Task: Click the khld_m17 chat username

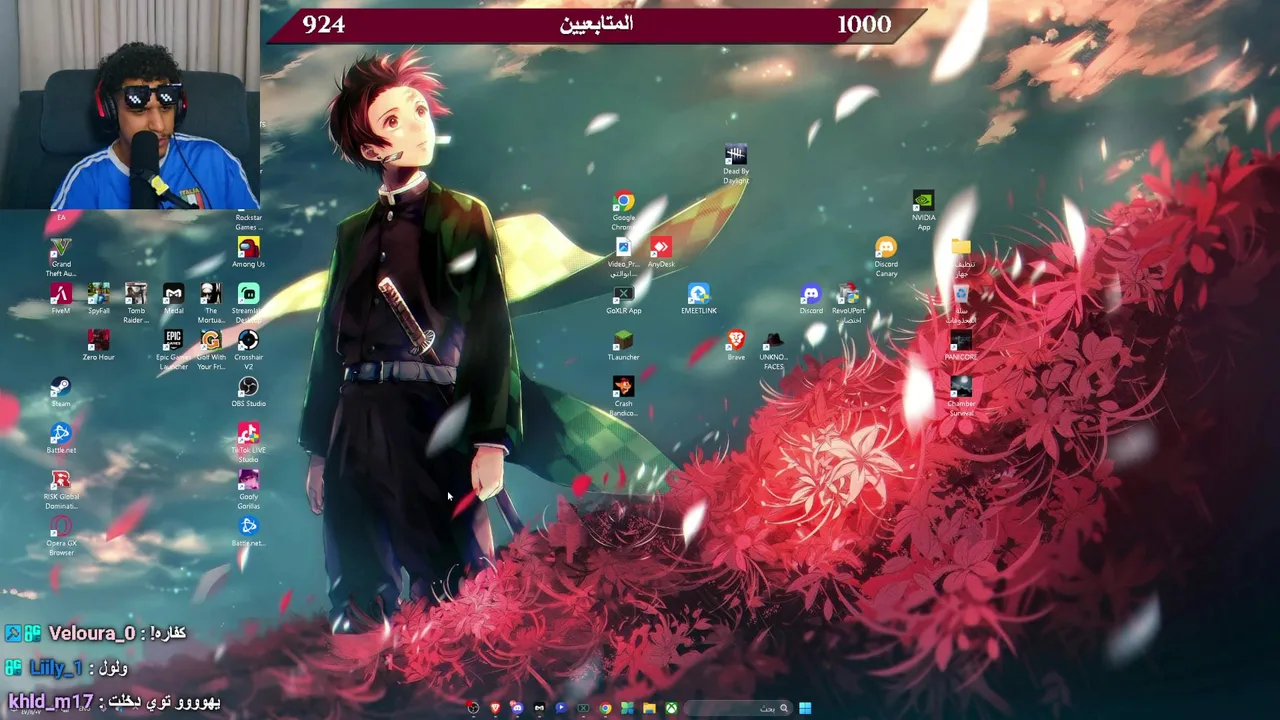Action: 50,702
